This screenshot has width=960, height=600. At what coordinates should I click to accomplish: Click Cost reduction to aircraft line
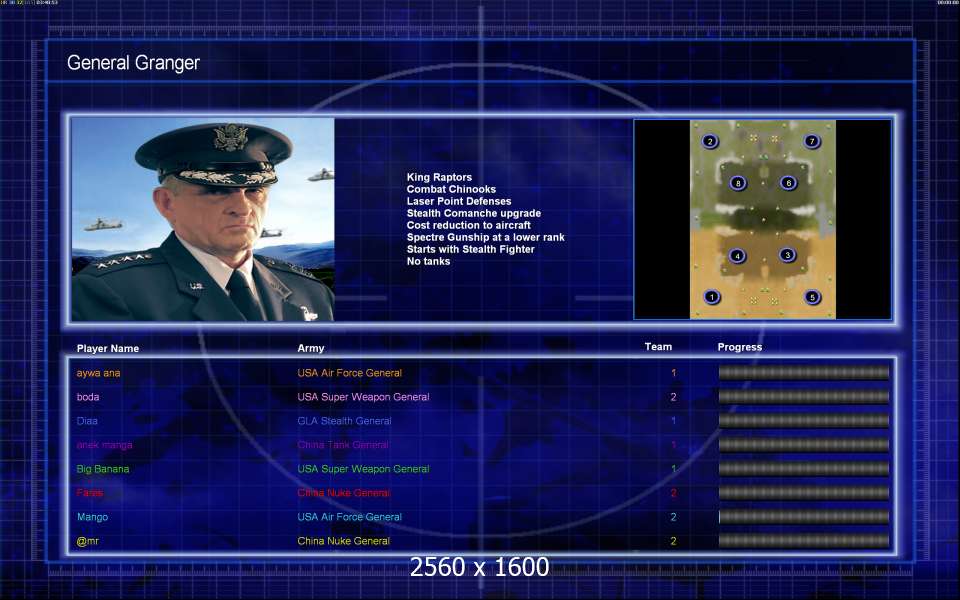pyautogui.click(x=468, y=225)
